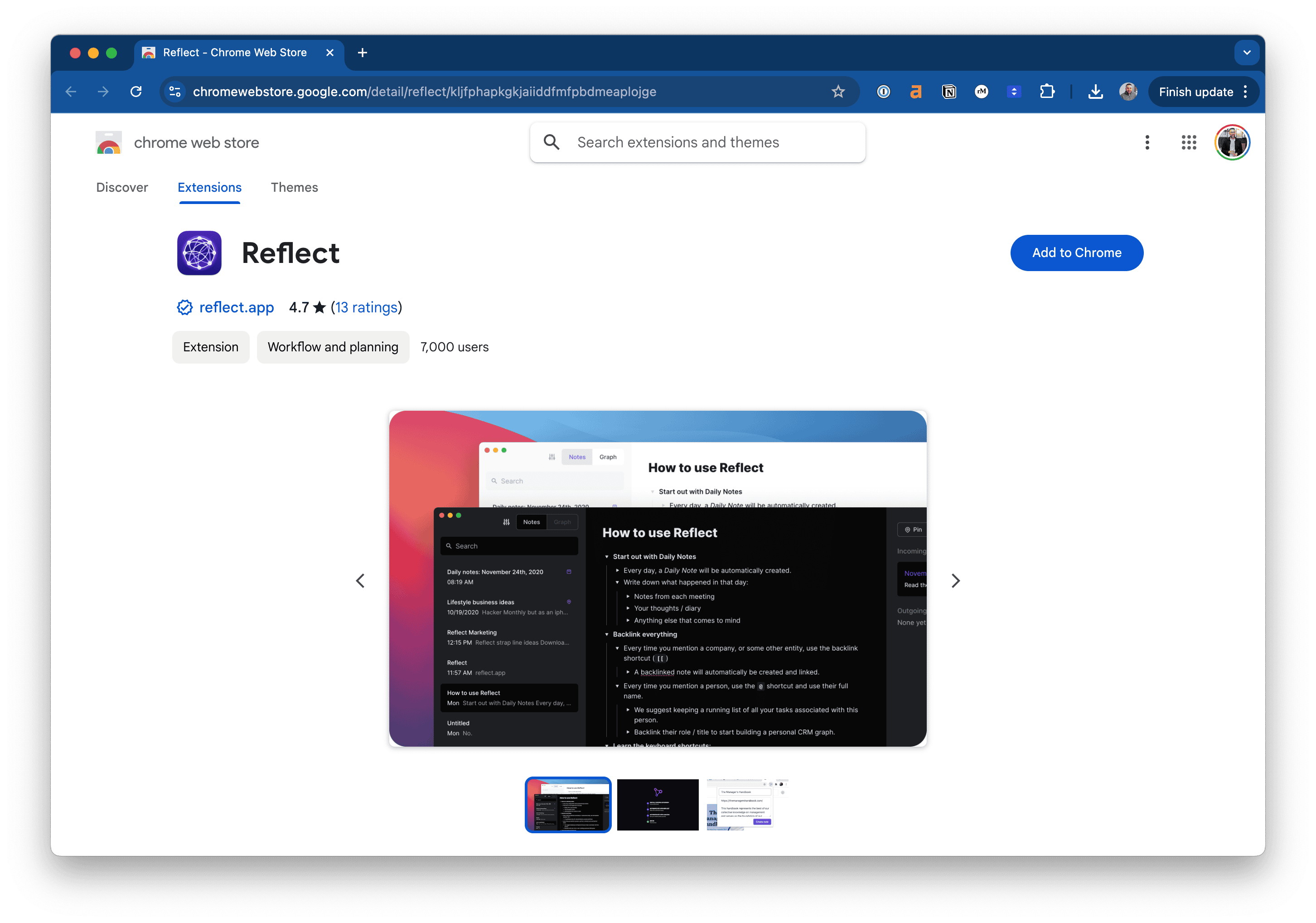1316x923 pixels.
Task: Open the Chrome downloads icon
Action: tap(1095, 92)
